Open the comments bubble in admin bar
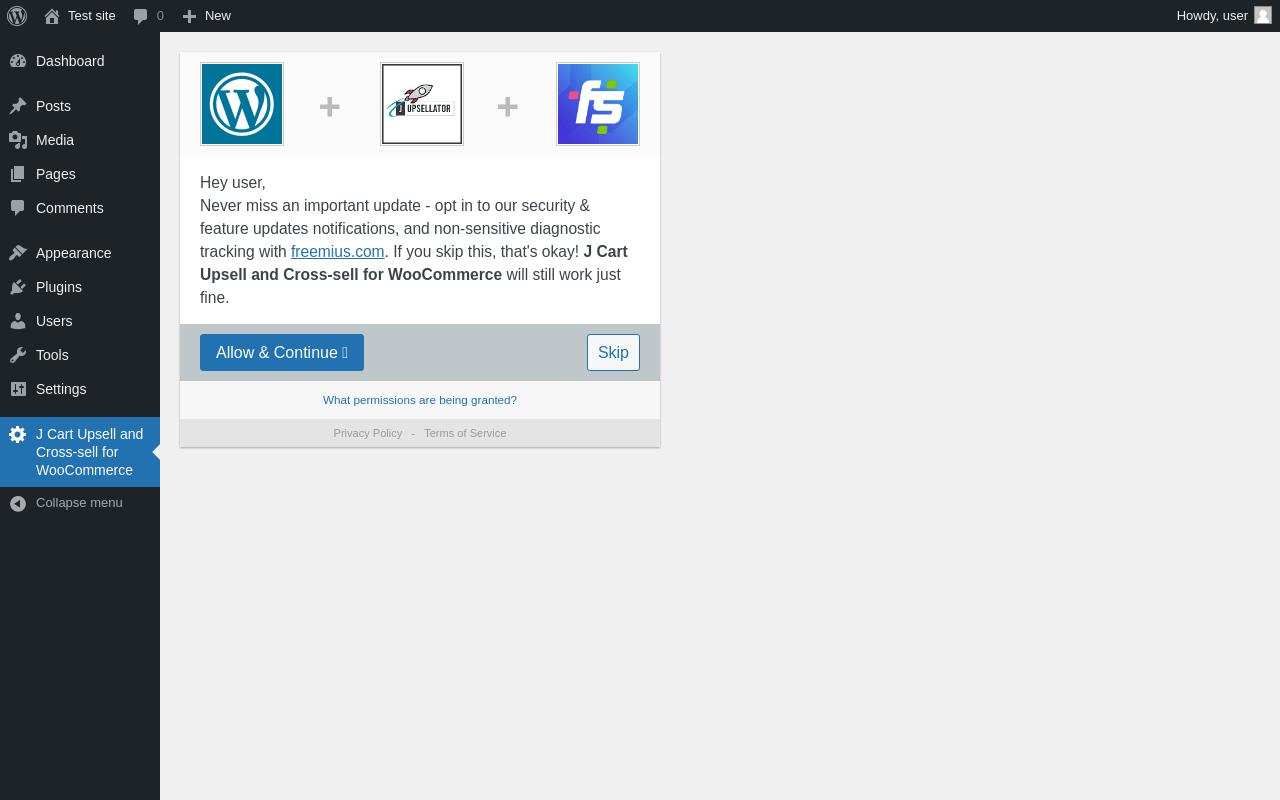 (x=140, y=16)
